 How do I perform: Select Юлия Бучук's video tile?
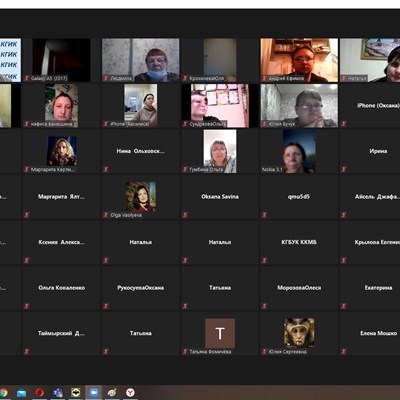[x=299, y=106]
